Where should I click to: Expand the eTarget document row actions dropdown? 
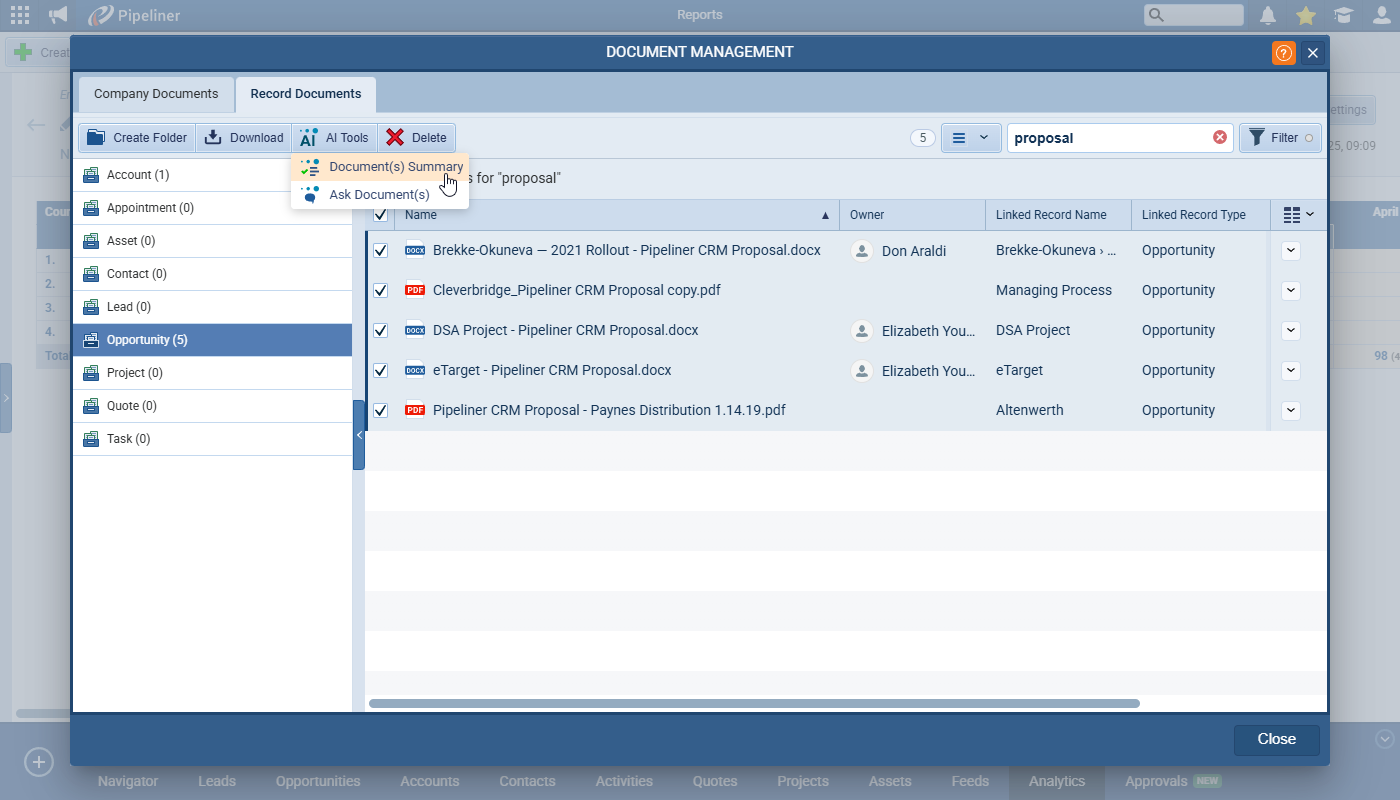pos(1291,370)
